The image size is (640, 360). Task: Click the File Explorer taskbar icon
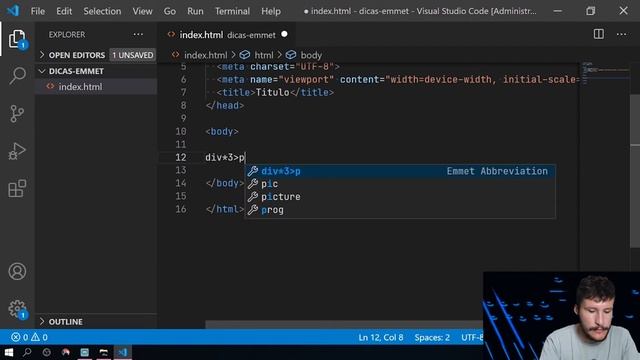104,352
